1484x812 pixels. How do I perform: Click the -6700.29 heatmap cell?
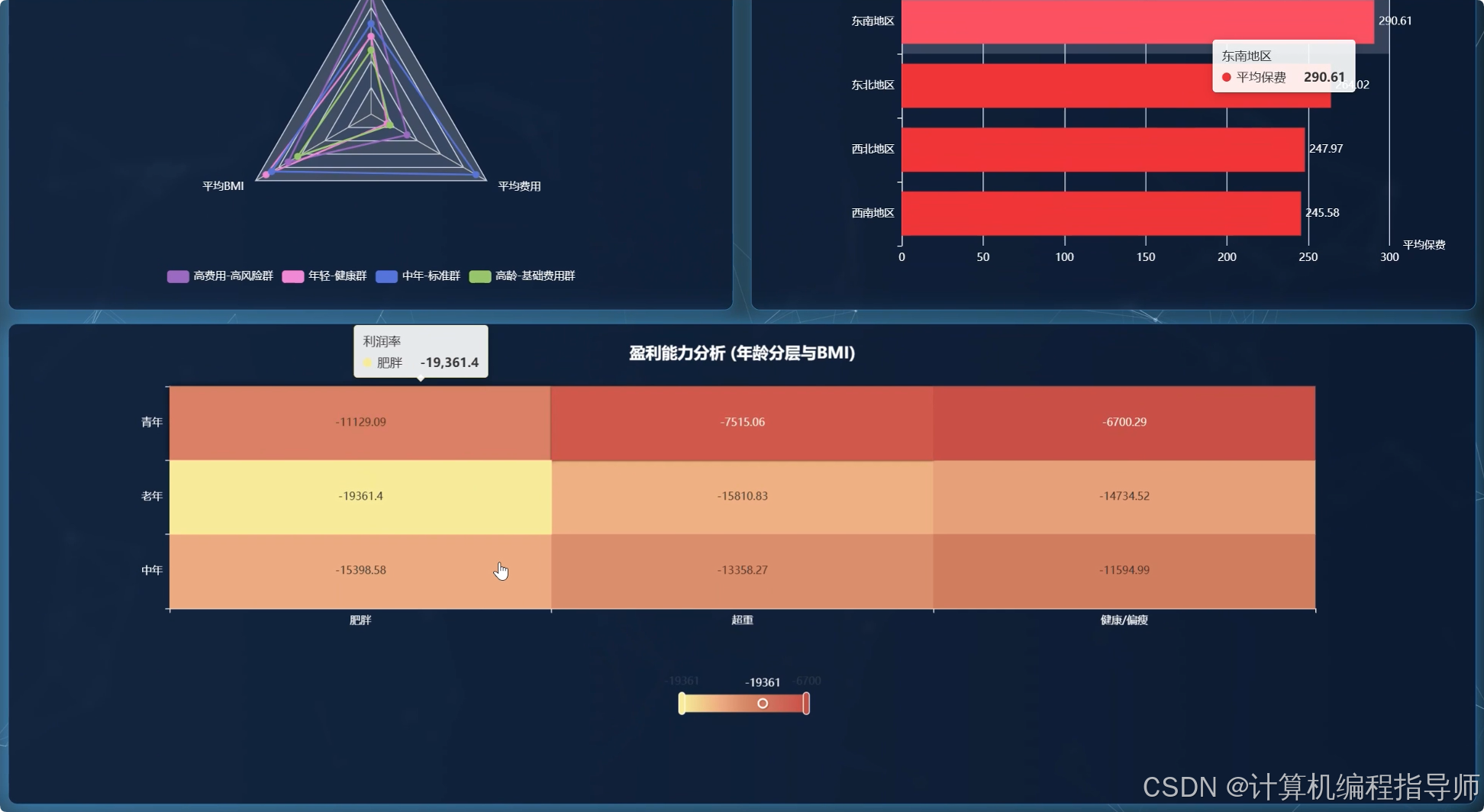(x=1124, y=423)
